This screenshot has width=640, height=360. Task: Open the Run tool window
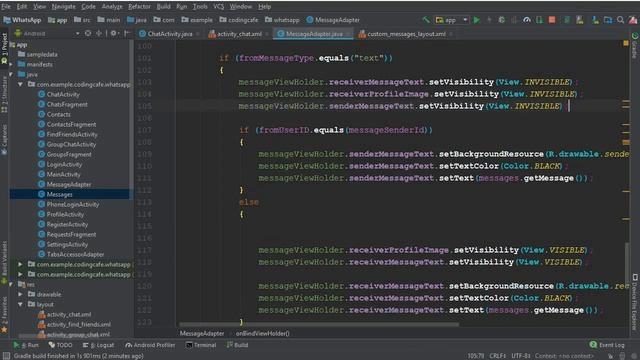(x=26, y=345)
